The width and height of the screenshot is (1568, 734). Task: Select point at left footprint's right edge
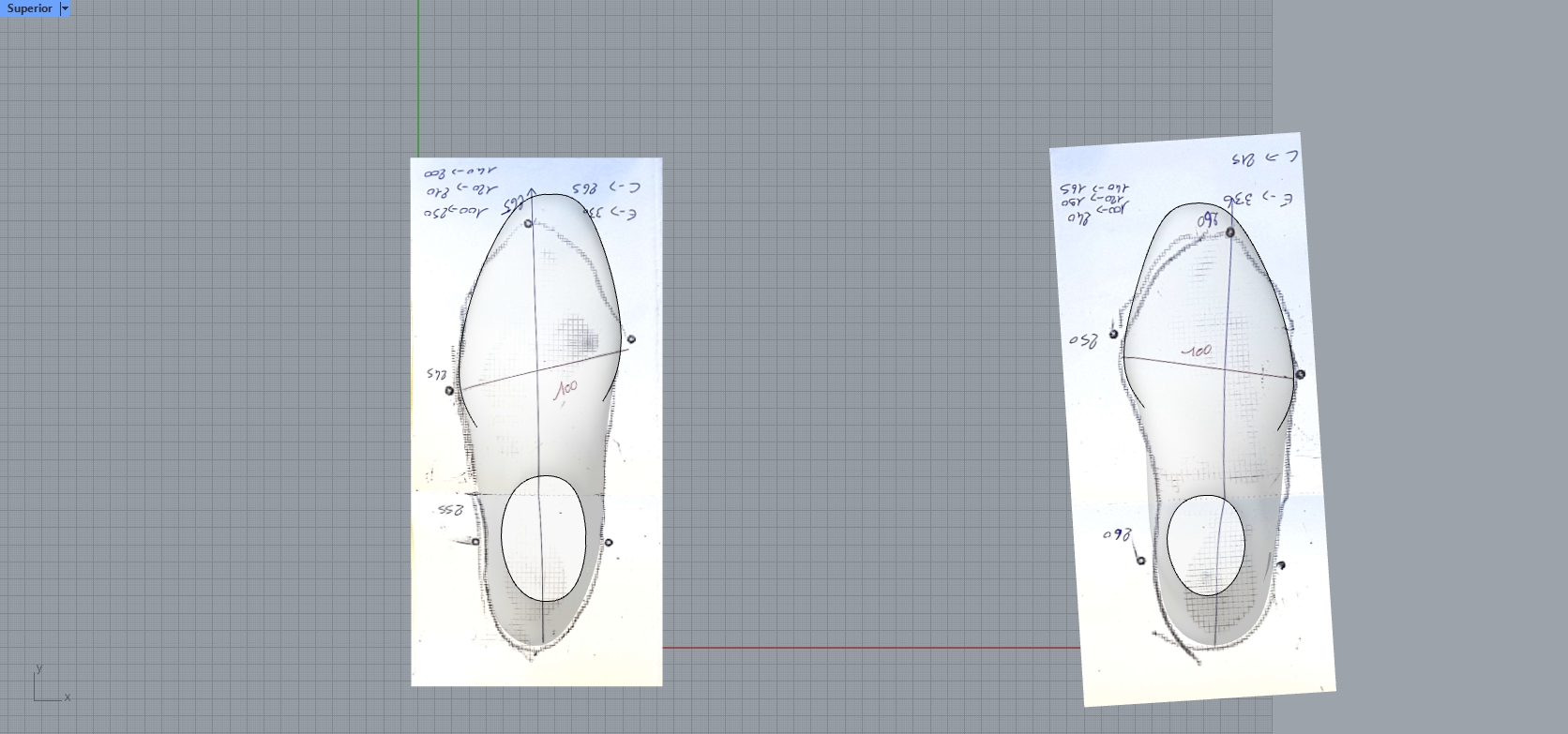(631, 339)
